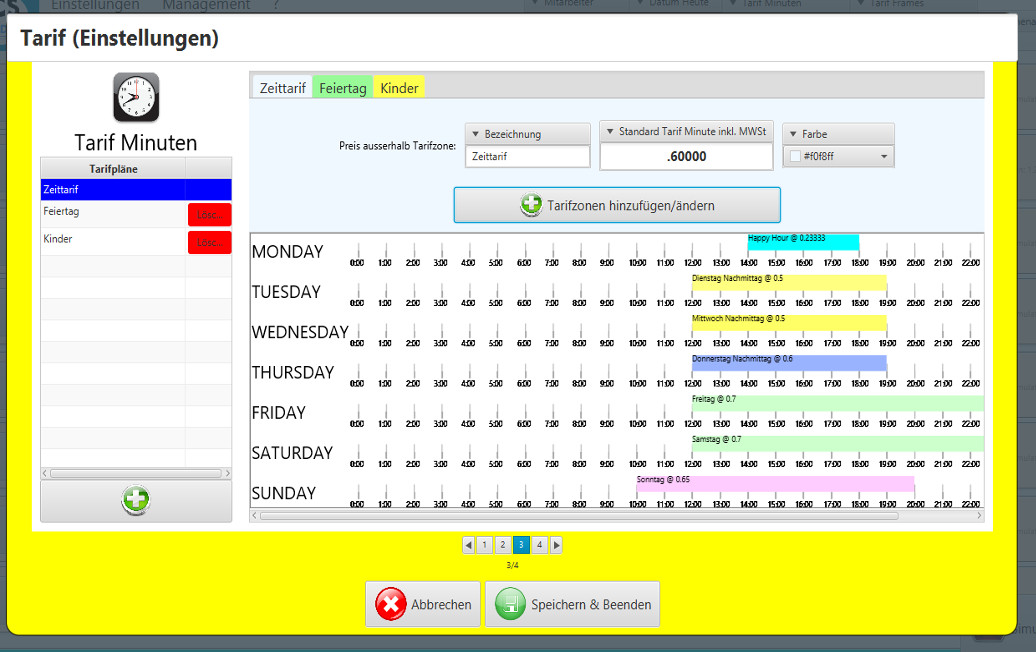The image size is (1036, 652).
Task: Switch to the Kinder tab
Action: tap(399, 88)
